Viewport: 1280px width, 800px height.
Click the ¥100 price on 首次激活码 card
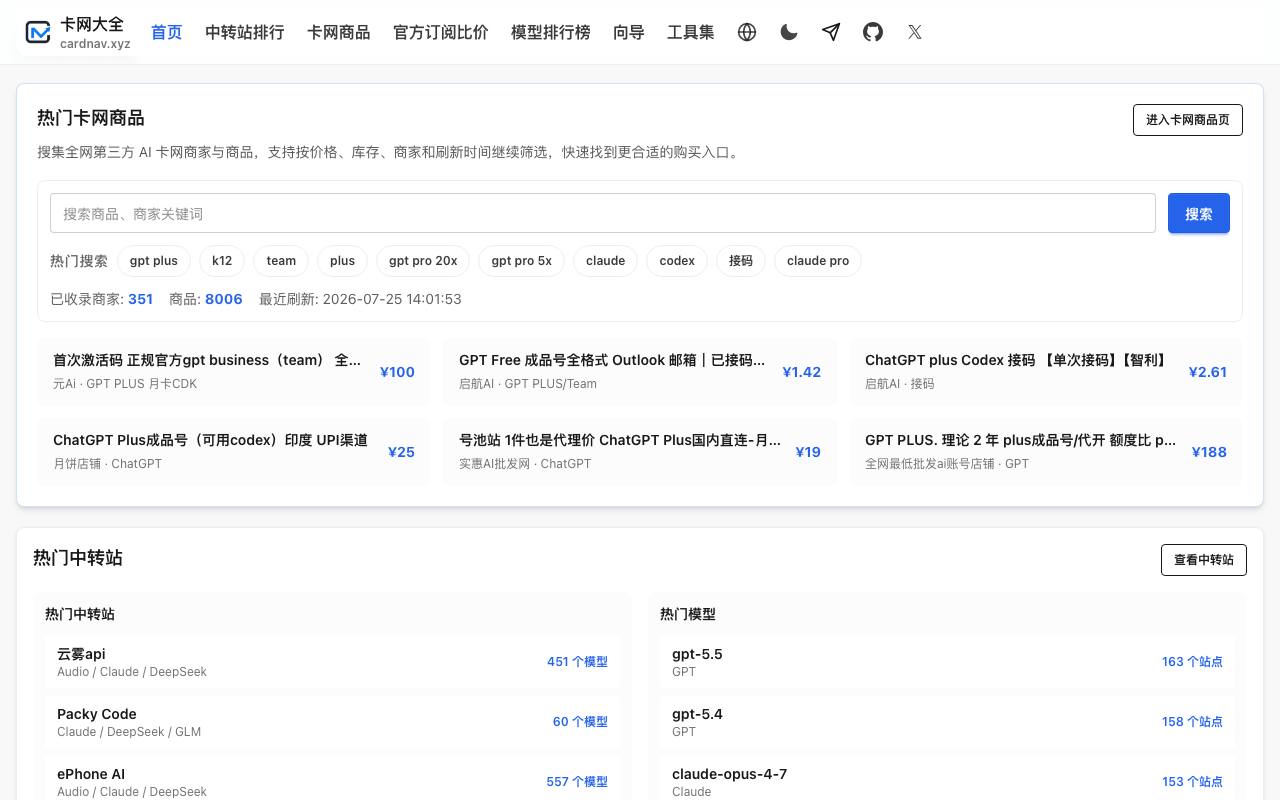[x=398, y=372]
